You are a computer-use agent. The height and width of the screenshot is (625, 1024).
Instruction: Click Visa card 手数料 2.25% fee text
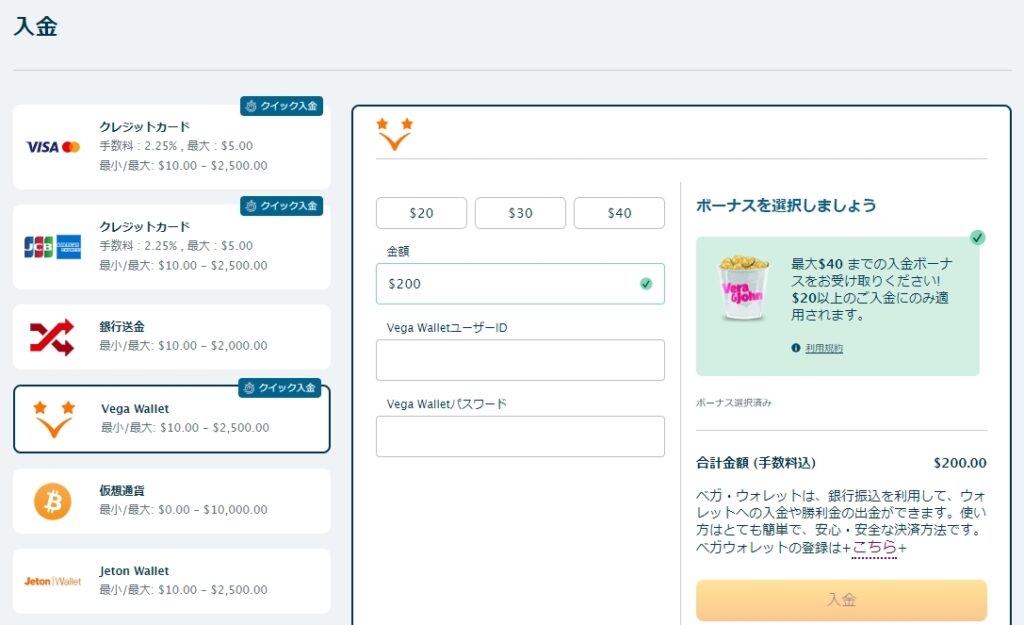point(176,146)
